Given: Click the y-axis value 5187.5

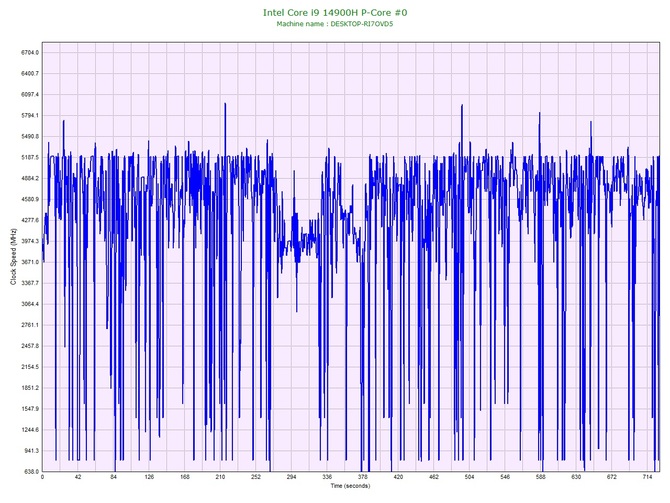Looking at the screenshot, I should click(x=30, y=157).
